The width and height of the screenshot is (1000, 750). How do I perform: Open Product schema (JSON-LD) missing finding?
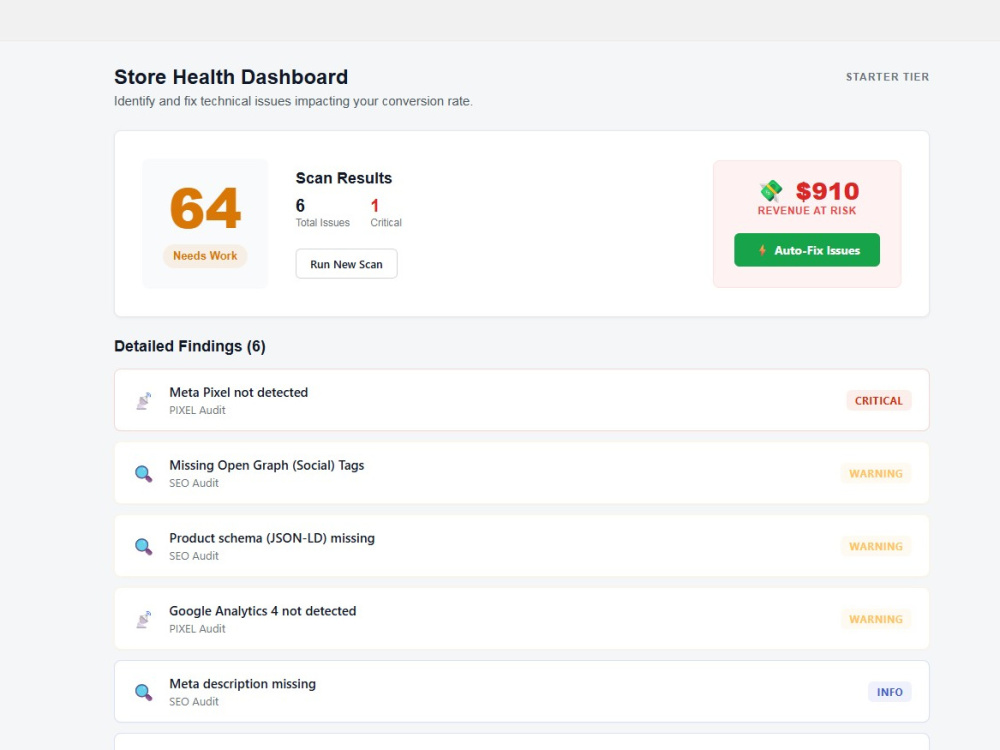[522, 546]
